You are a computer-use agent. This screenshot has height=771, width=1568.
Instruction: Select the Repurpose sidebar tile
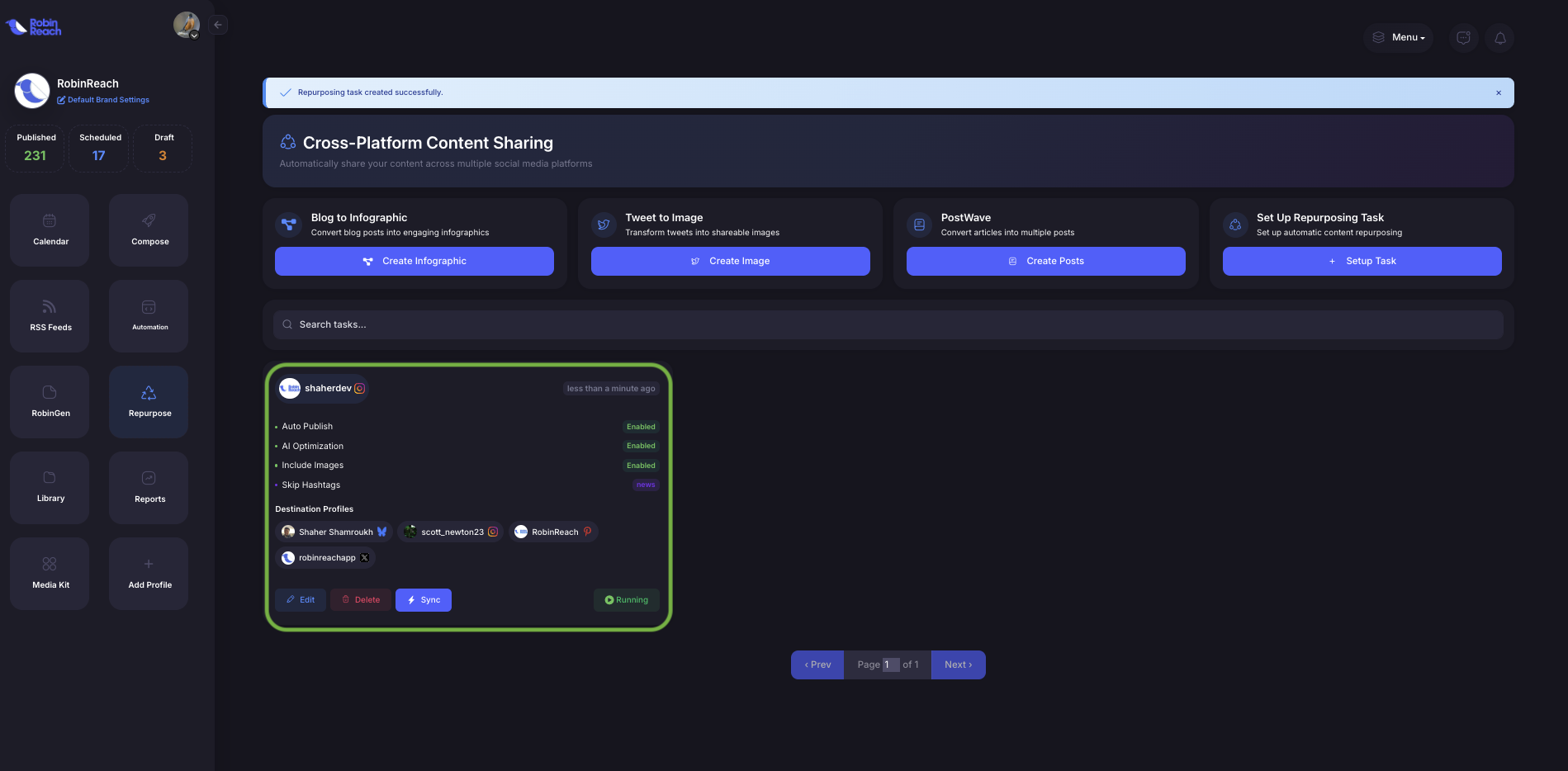(149, 402)
